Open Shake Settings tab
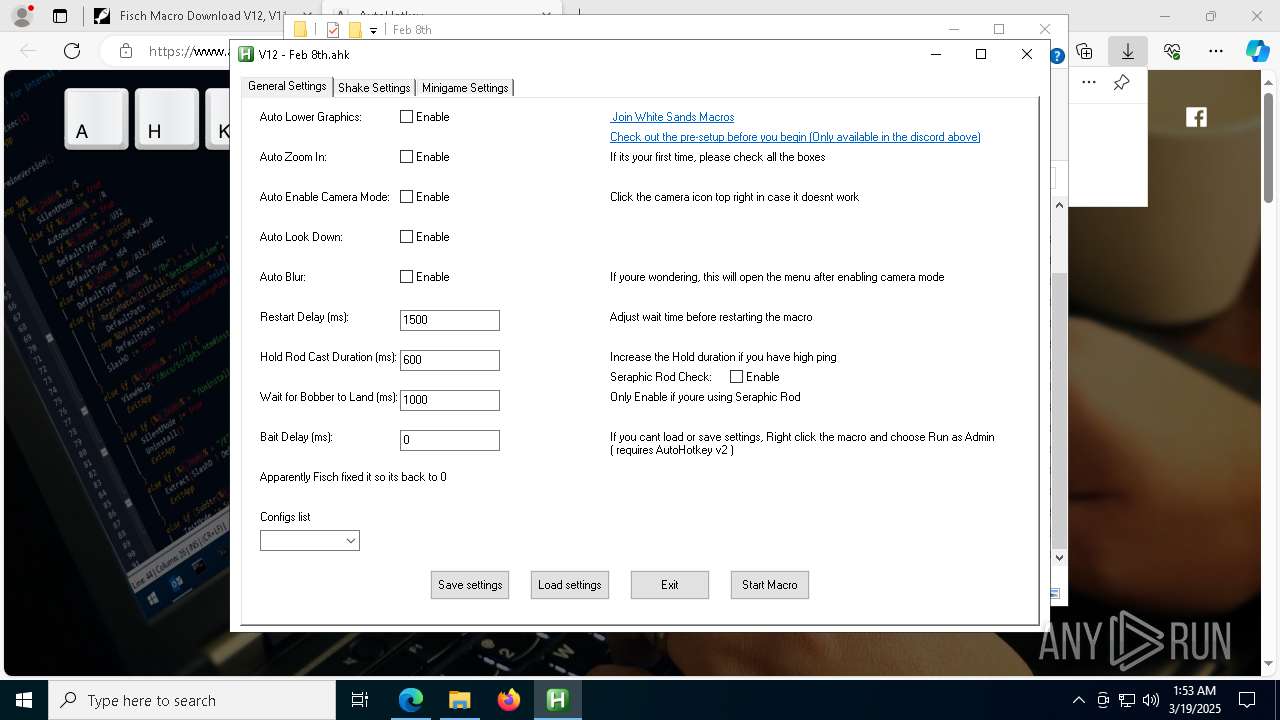The width and height of the screenshot is (1280, 720). click(x=374, y=88)
